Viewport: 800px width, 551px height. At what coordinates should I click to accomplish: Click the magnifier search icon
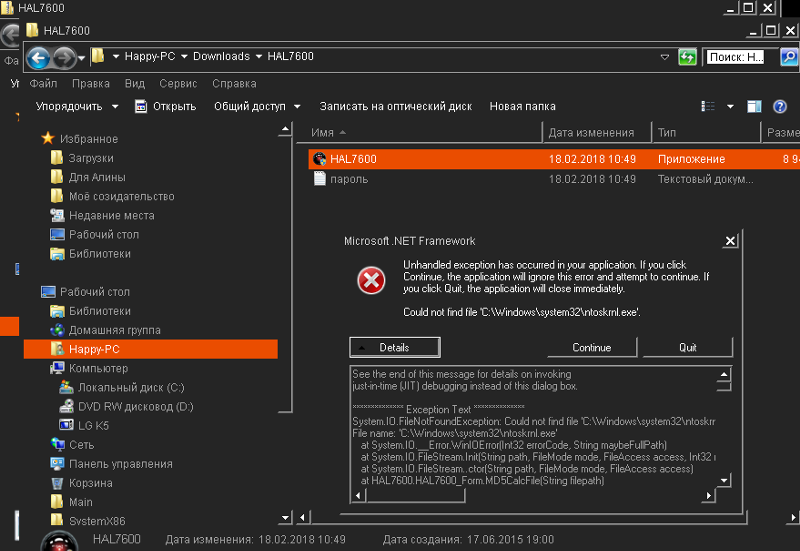789,57
